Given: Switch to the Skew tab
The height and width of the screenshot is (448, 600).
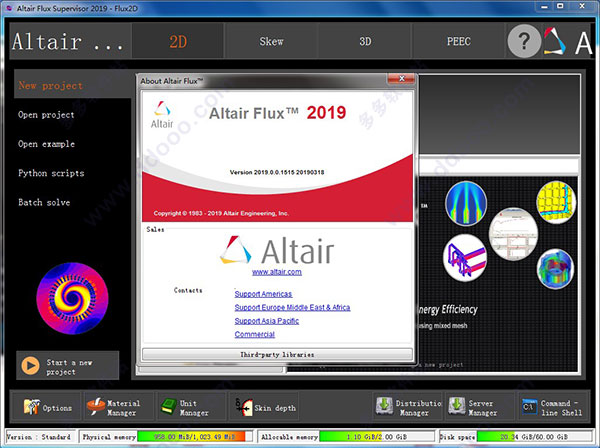Looking at the screenshot, I should pos(271,41).
